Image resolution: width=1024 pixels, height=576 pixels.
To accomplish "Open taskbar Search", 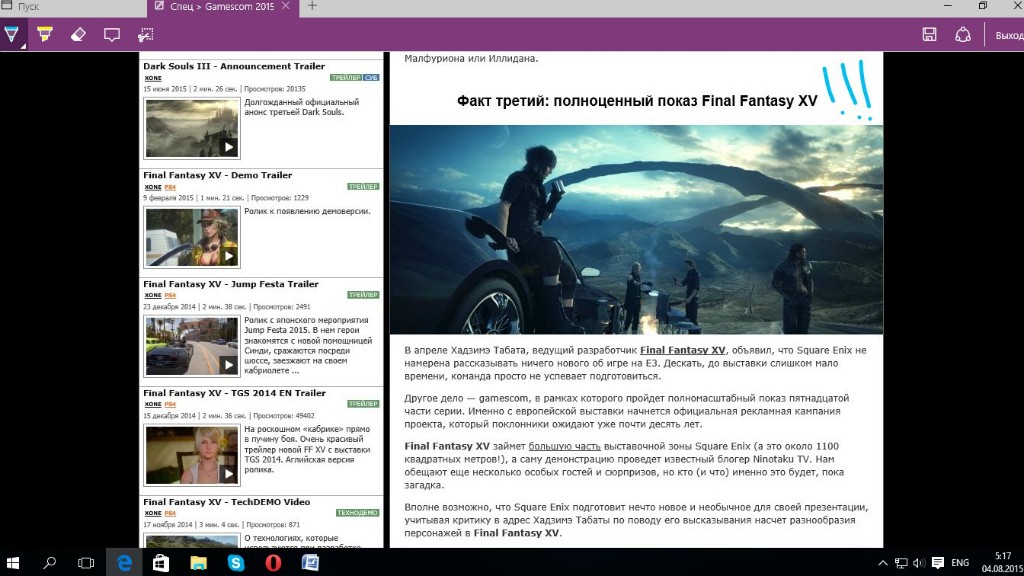I will [50, 562].
